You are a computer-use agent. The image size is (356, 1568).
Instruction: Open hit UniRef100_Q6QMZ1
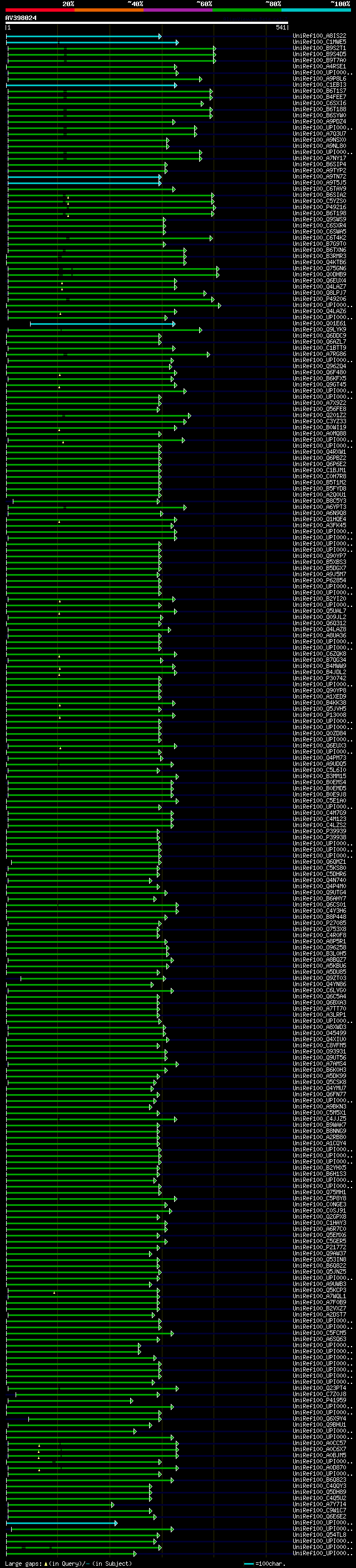pos(319,862)
